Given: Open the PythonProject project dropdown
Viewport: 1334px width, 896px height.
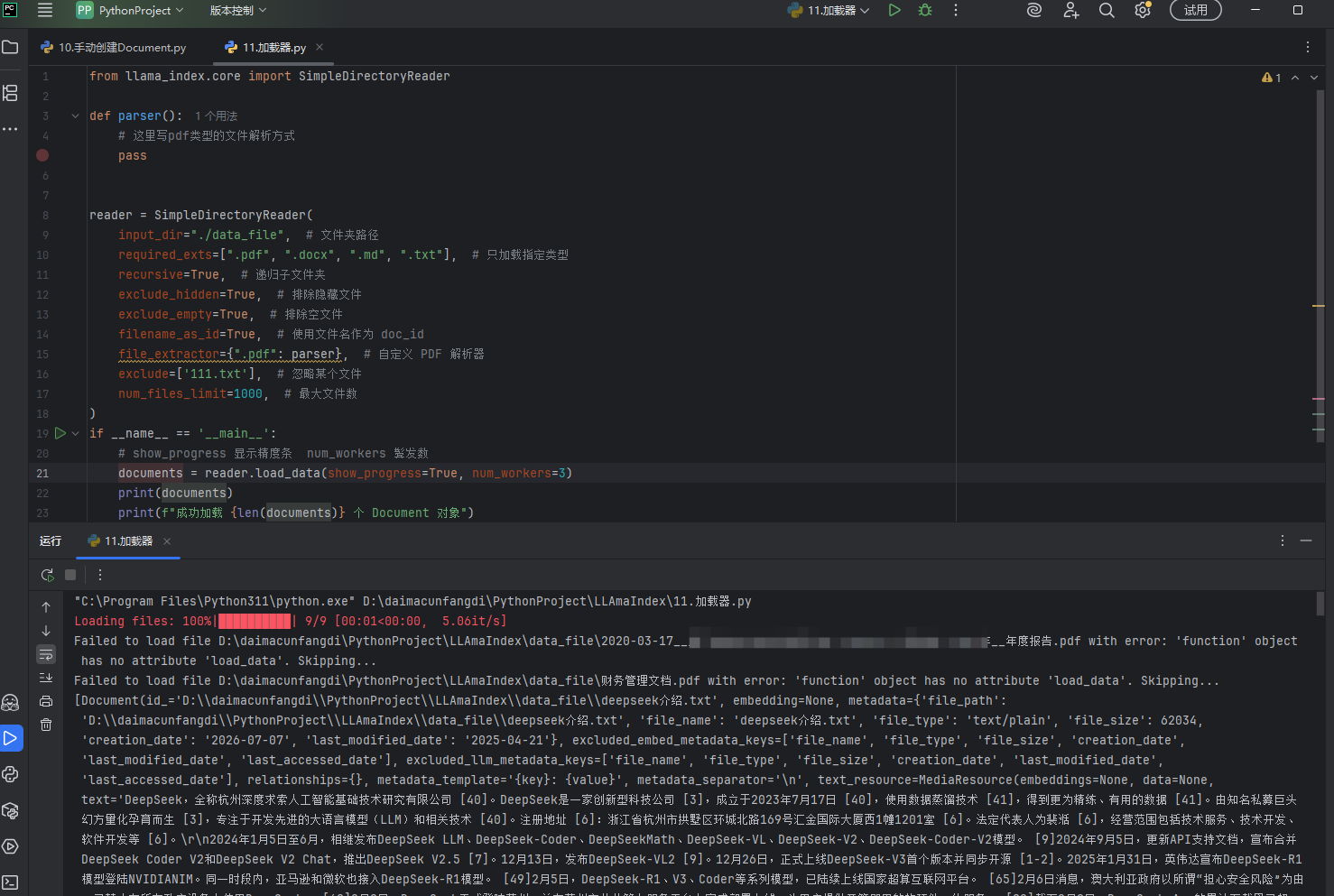Looking at the screenshot, I should point(130,10).
